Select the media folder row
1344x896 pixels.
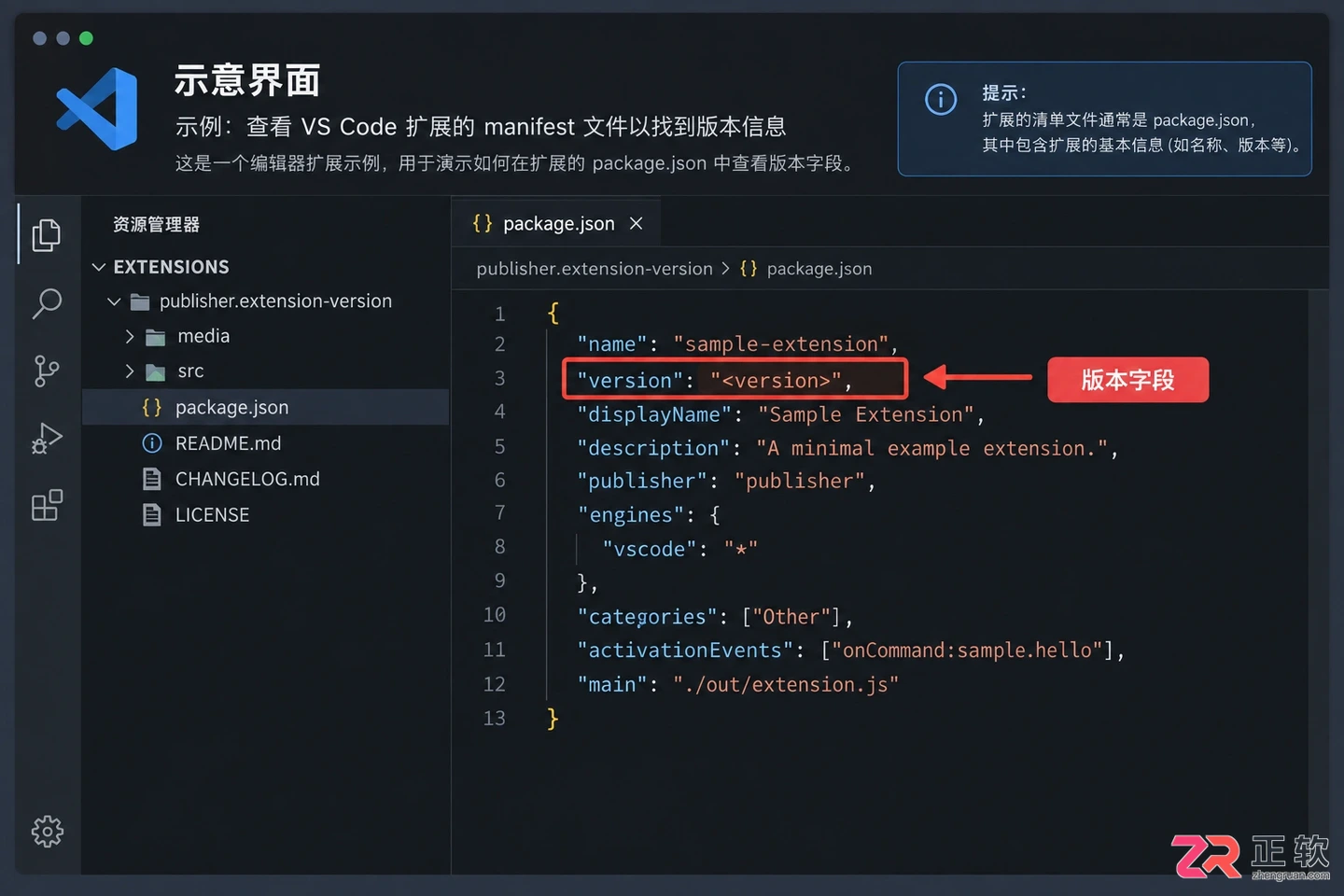tap(266, 336)
